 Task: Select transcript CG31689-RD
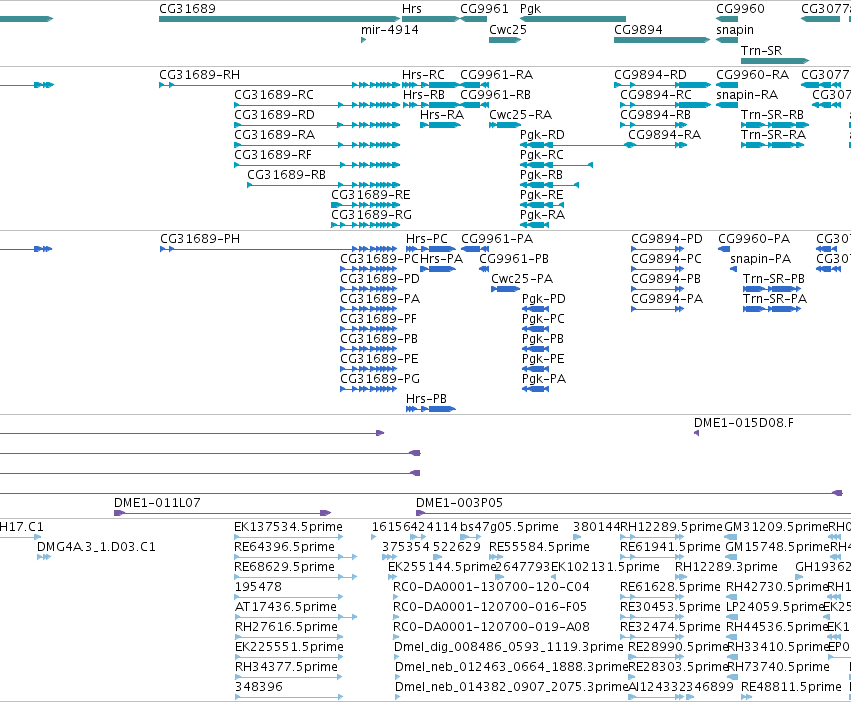click(x=317, y=125)
